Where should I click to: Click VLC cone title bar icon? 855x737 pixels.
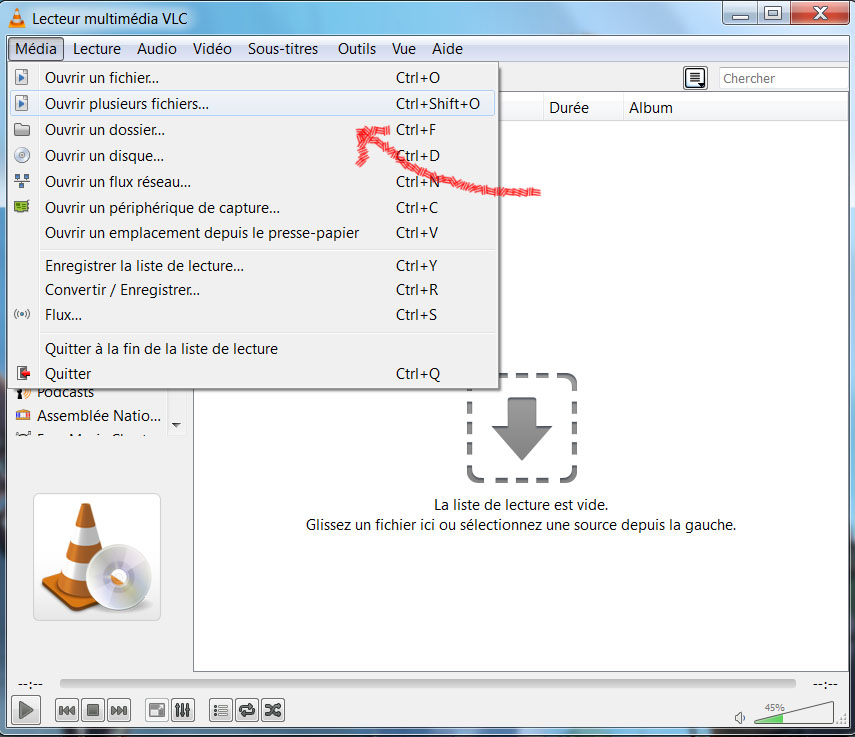point(17,18)
